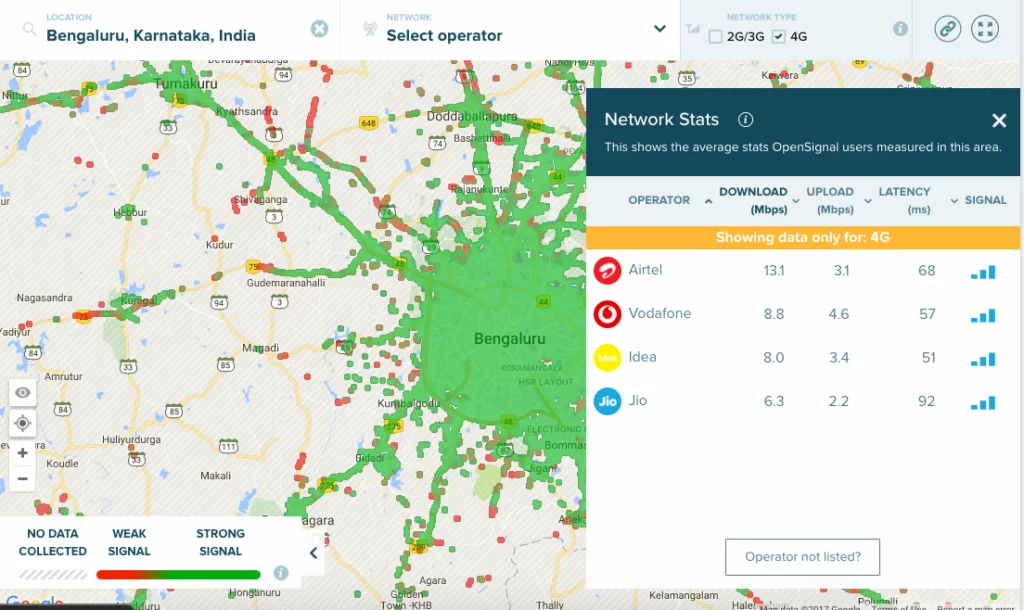Click Idea's latency value 51

click(x=928, y=357)
